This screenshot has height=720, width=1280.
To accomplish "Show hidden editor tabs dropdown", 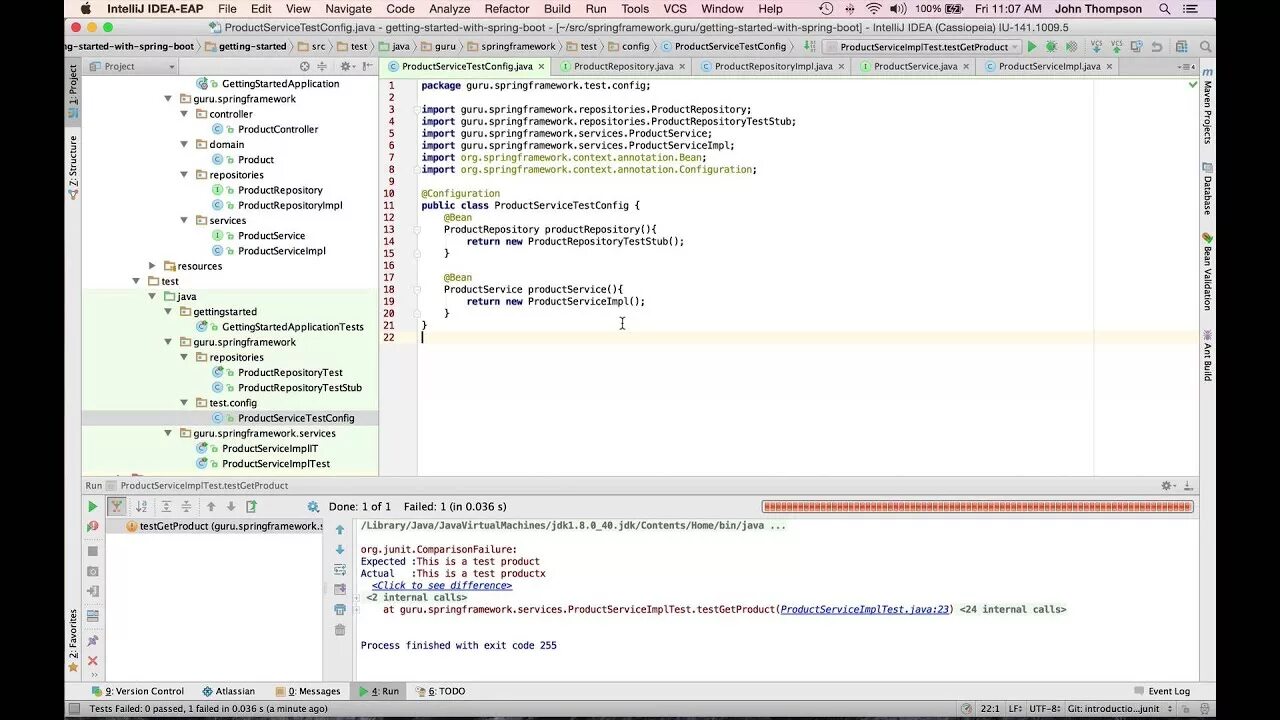I will (x=1188, y=66).
